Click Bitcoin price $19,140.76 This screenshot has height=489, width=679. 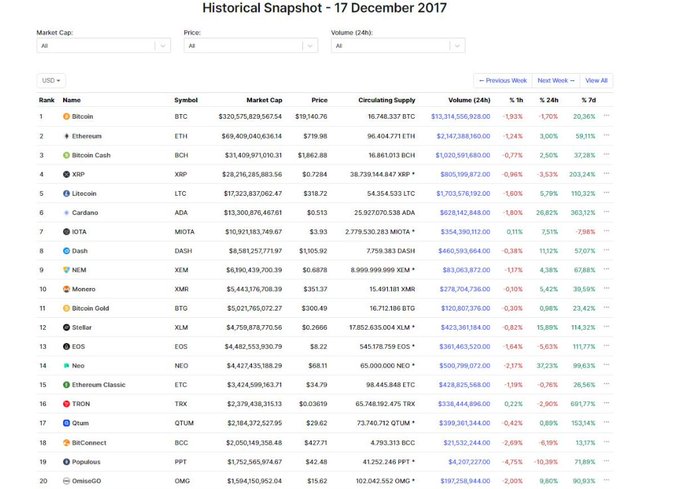[311, 117]
